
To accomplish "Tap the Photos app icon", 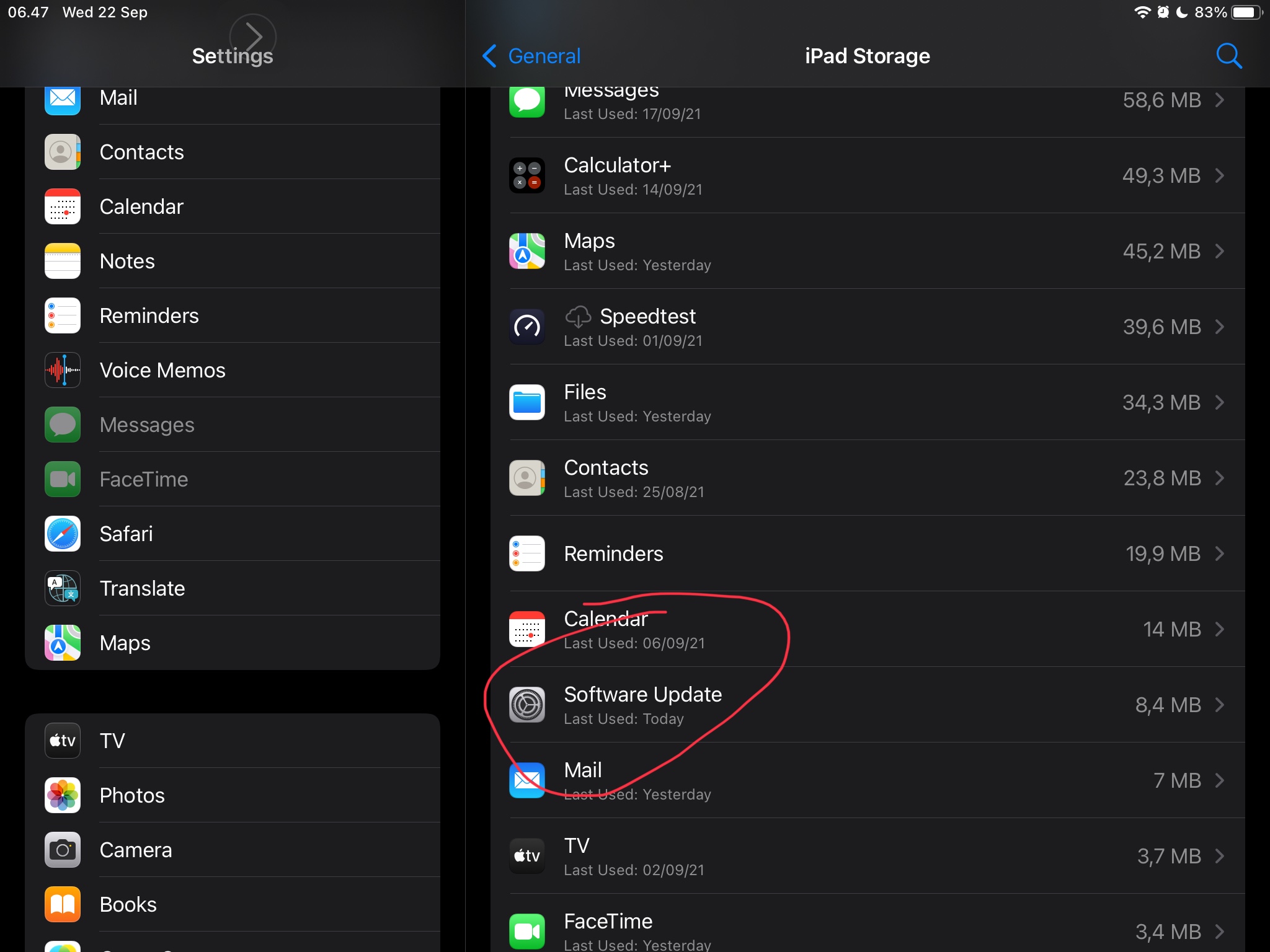I will pos(63,795).
